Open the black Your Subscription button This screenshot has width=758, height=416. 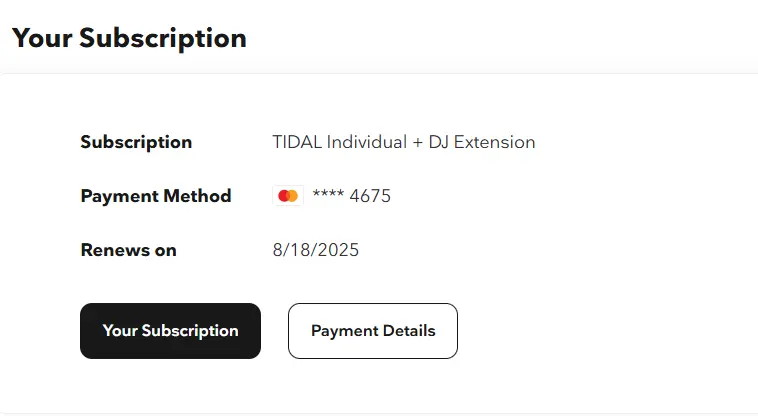170,331
